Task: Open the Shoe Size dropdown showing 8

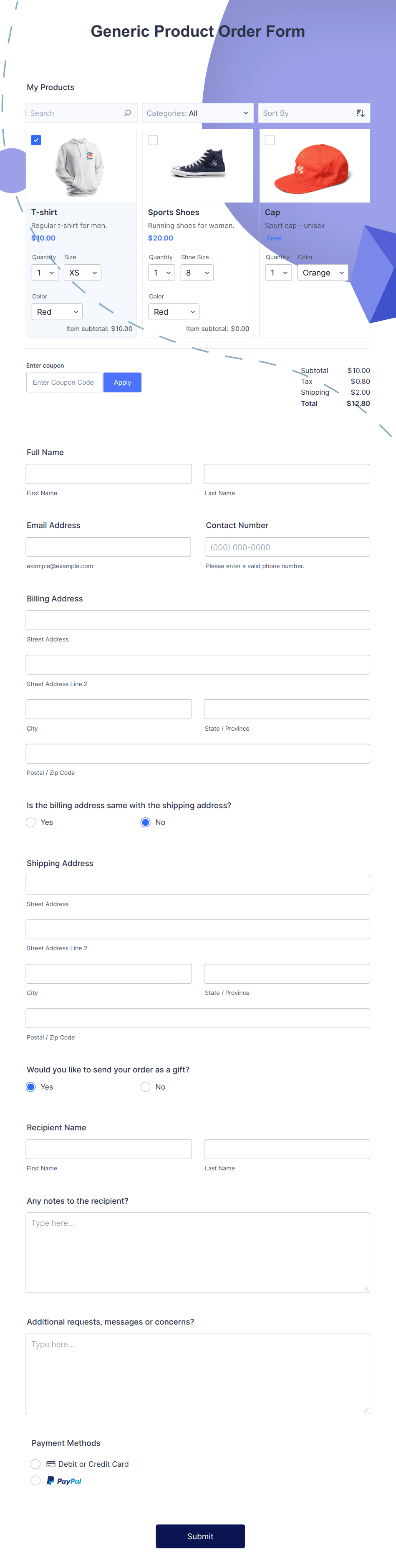Action: coord(197,273)
